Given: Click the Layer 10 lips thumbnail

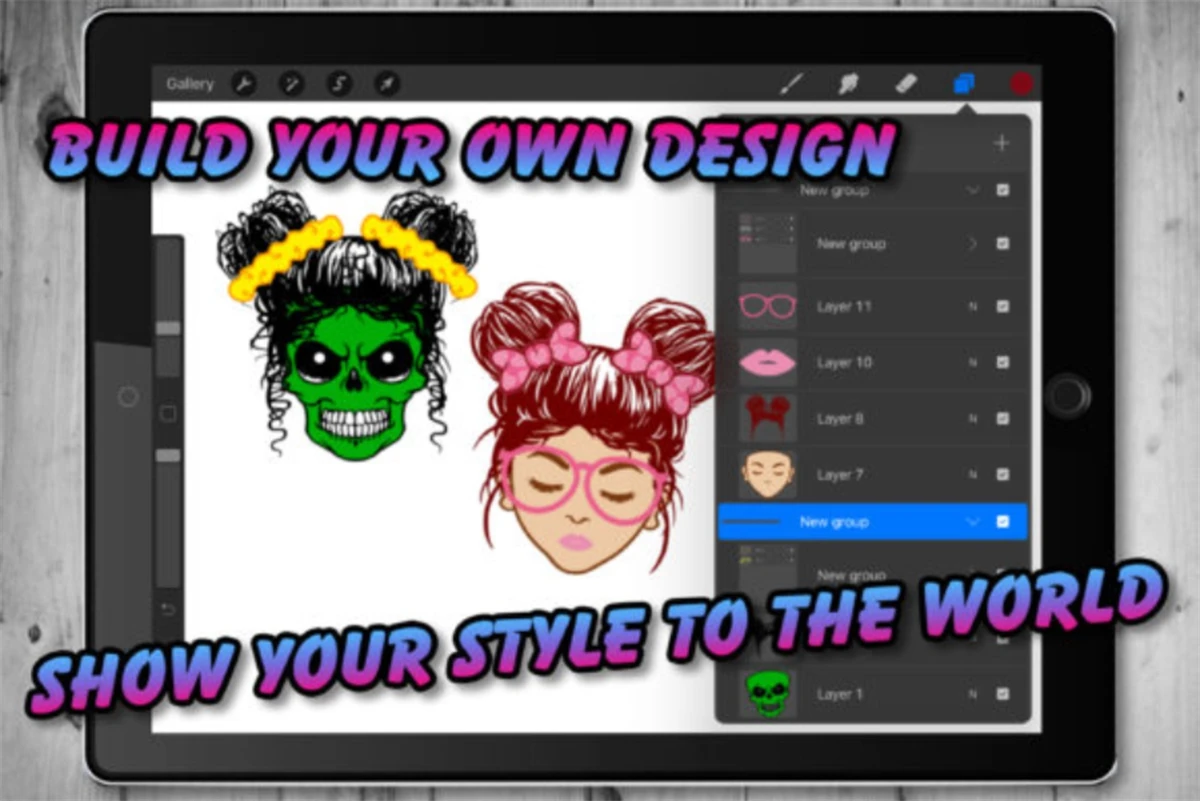Looking at the screenshot, I should (x=767, y=363).
